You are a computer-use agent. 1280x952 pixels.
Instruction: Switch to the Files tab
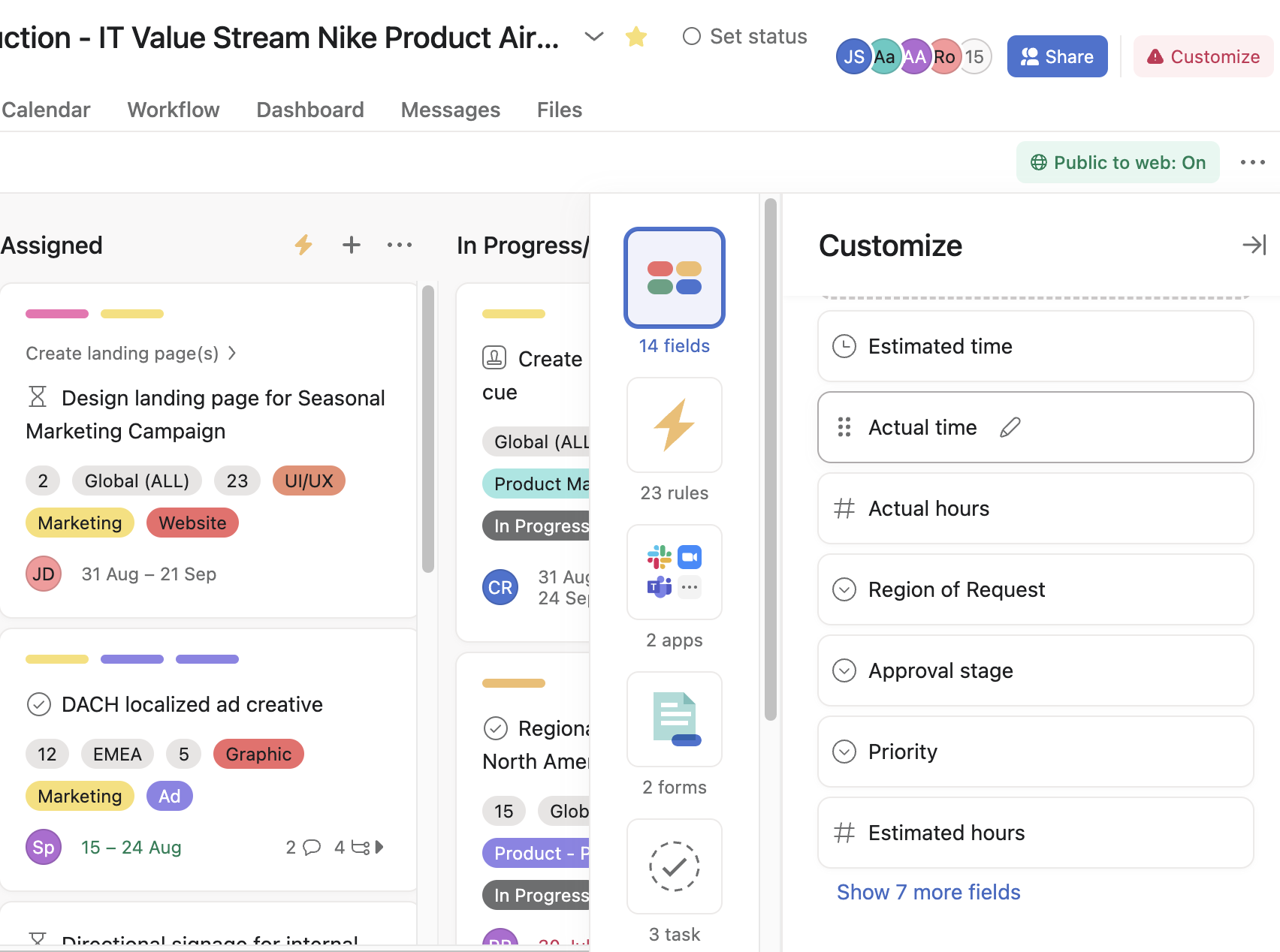pyautogui.click(x=560, y=110)
